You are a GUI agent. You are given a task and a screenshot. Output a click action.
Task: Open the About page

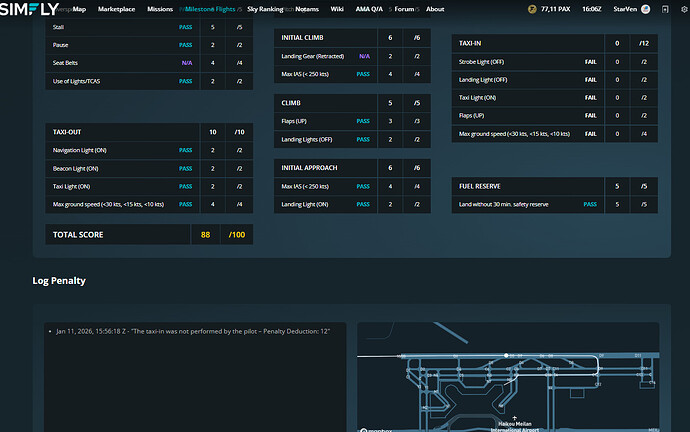click(x=435, y=9)
